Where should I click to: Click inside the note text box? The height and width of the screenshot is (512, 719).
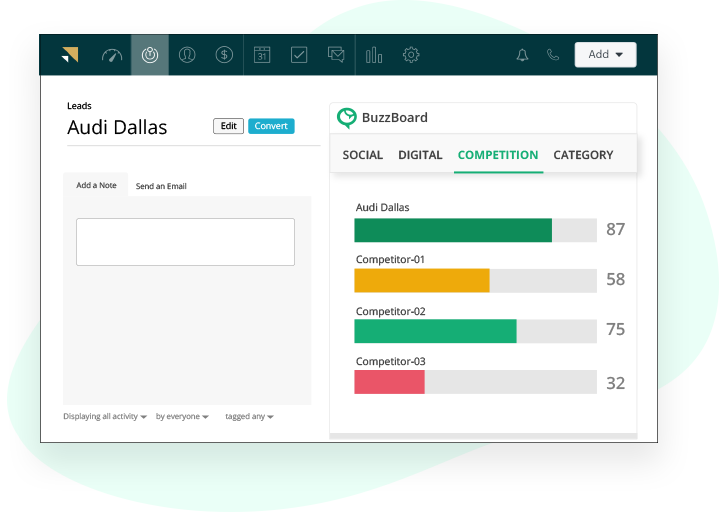pos(185,242)
